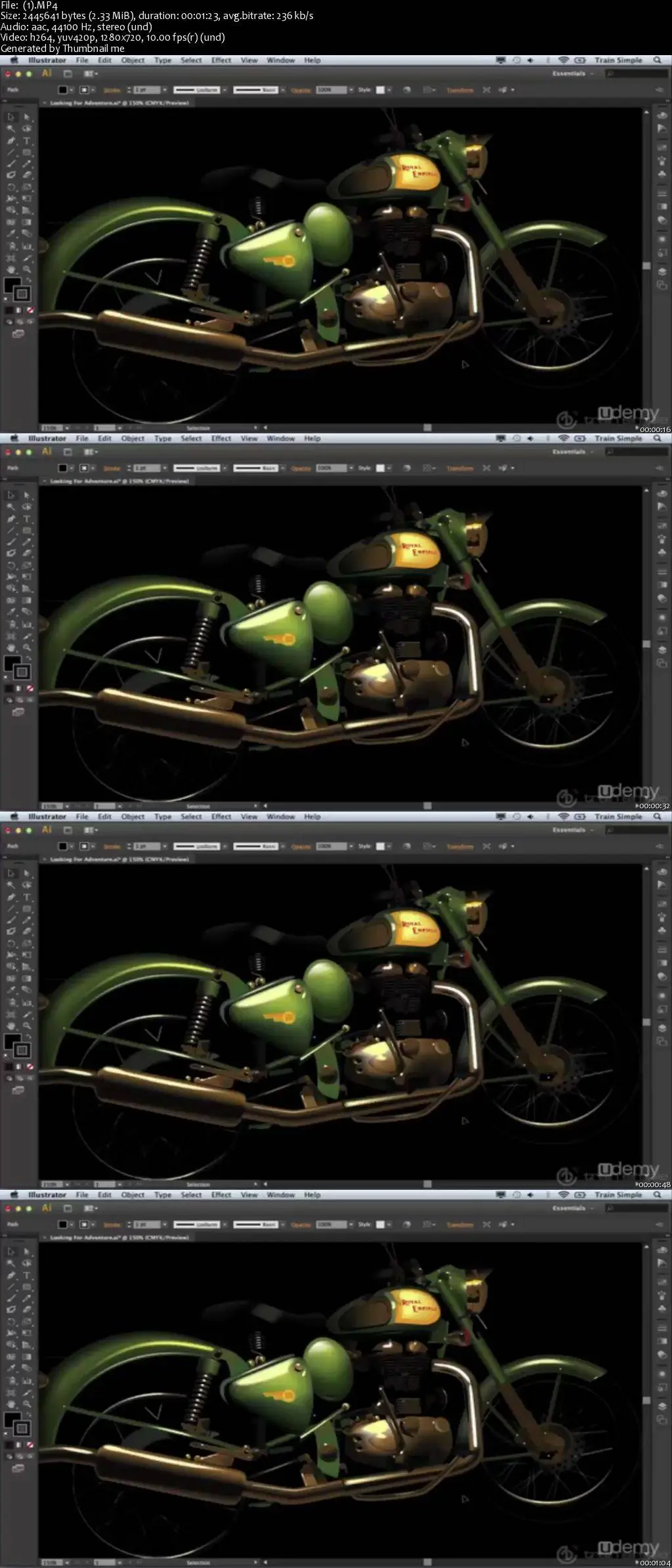Open Variable Width Profile dropdown in 00:00:48 frame
The image size is (672, 1568).
pyautogui.click(x=224, y=846)
